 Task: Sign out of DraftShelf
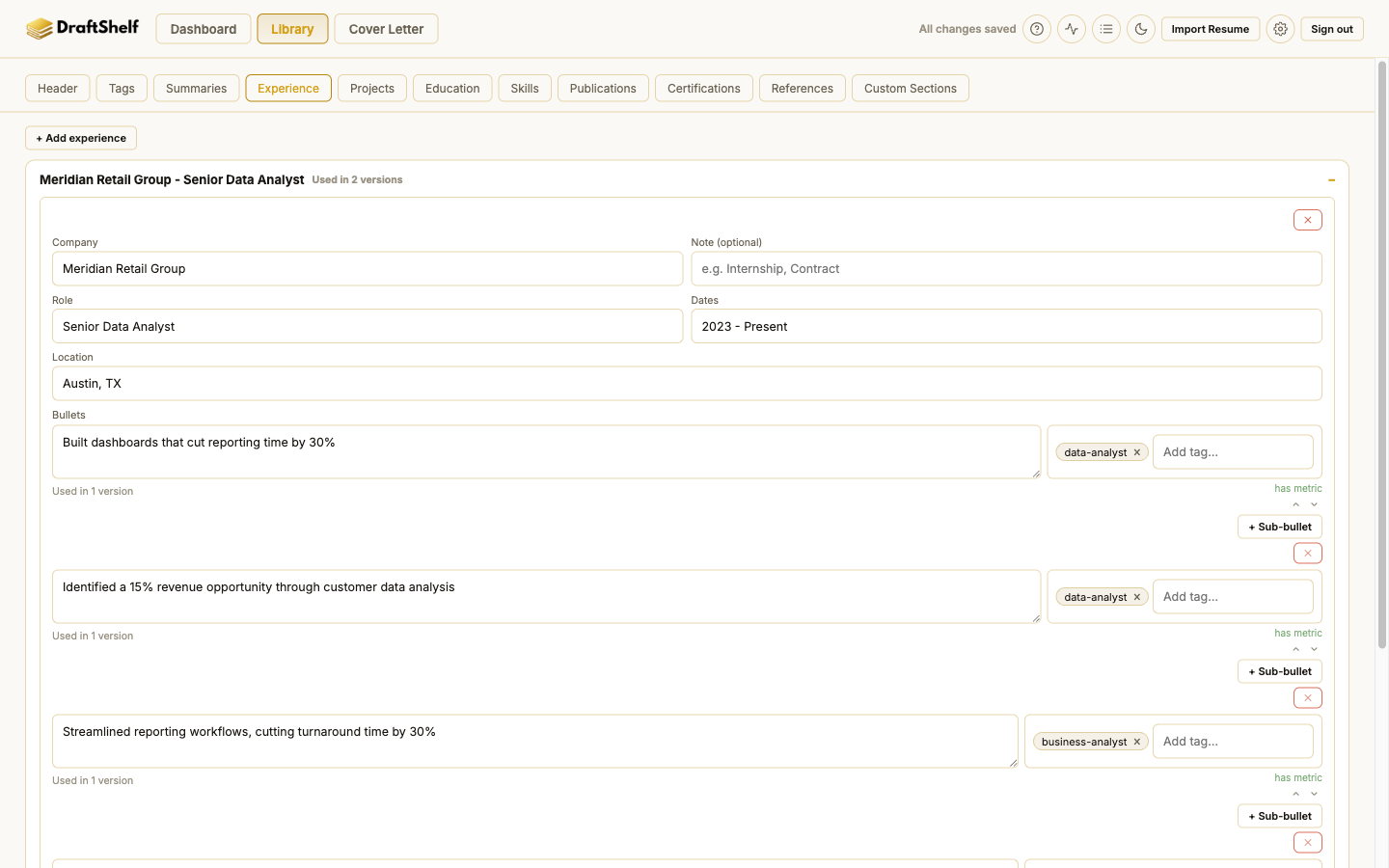point(1332,29)
